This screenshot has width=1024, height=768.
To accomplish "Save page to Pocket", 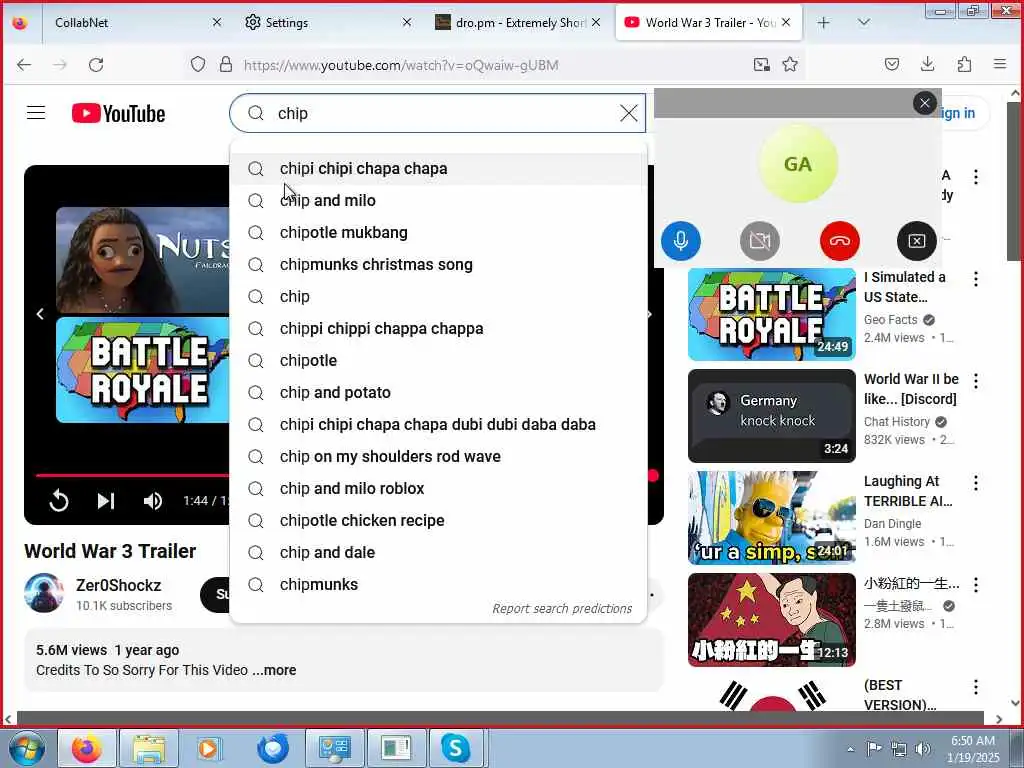I will (x=892, y=64).
